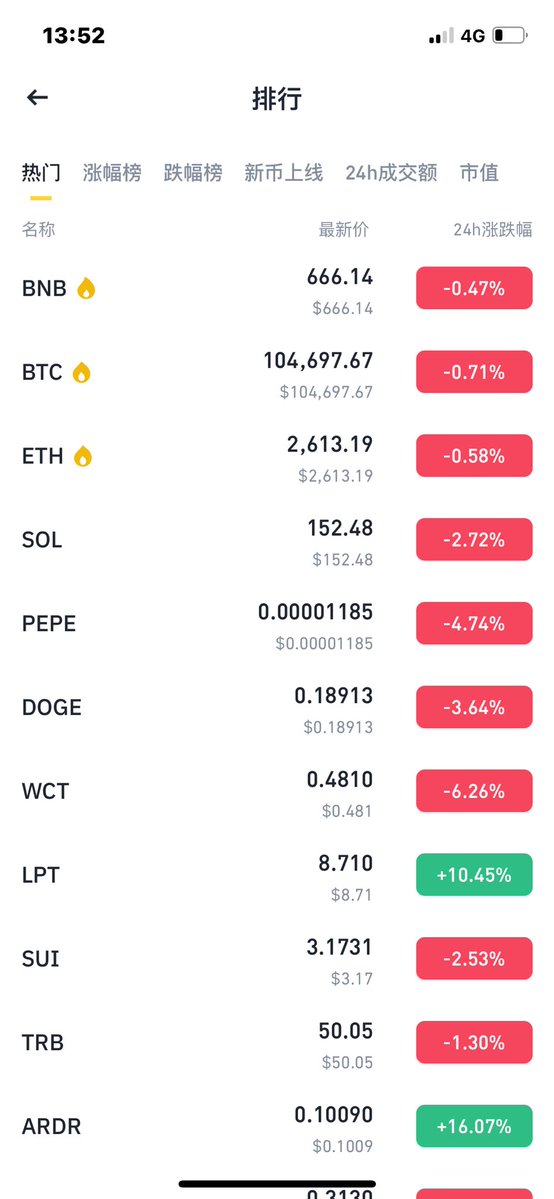Open the DOGE coin row
This screenshot has width=554, height=1199.
pyautogui.click(x=277, y=707)
